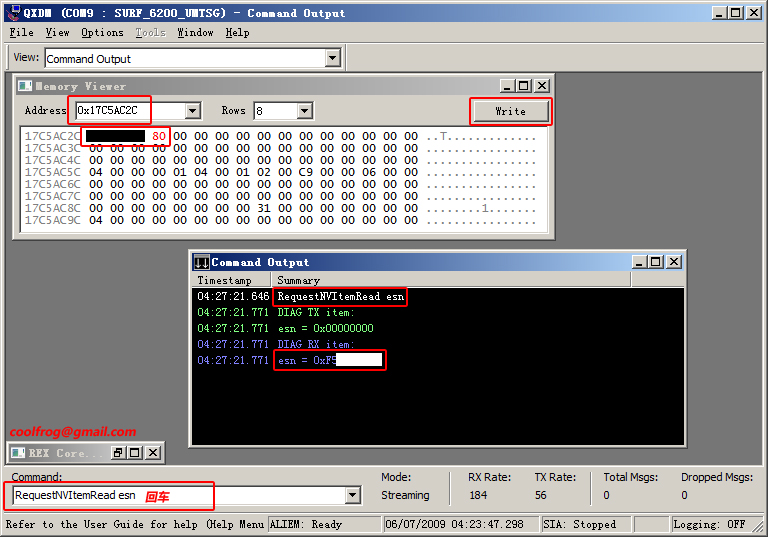Click the Logging: OFF status bar entry
The width and height of the screenshot is (768, 537).
click(x=710, y=524)
